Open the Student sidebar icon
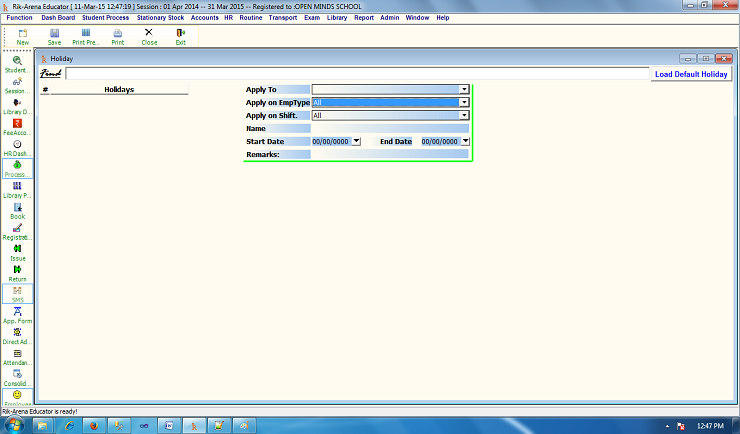 click(17, 64)
